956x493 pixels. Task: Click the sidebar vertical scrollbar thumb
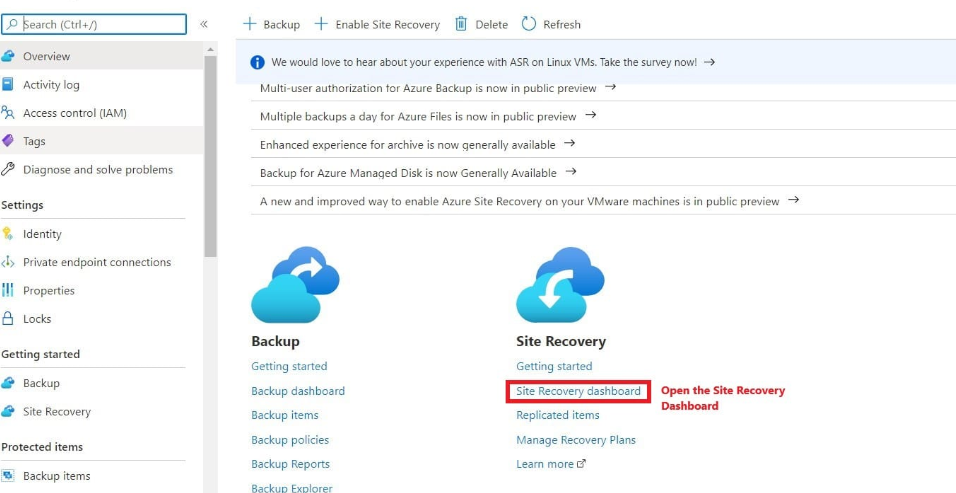210,155
